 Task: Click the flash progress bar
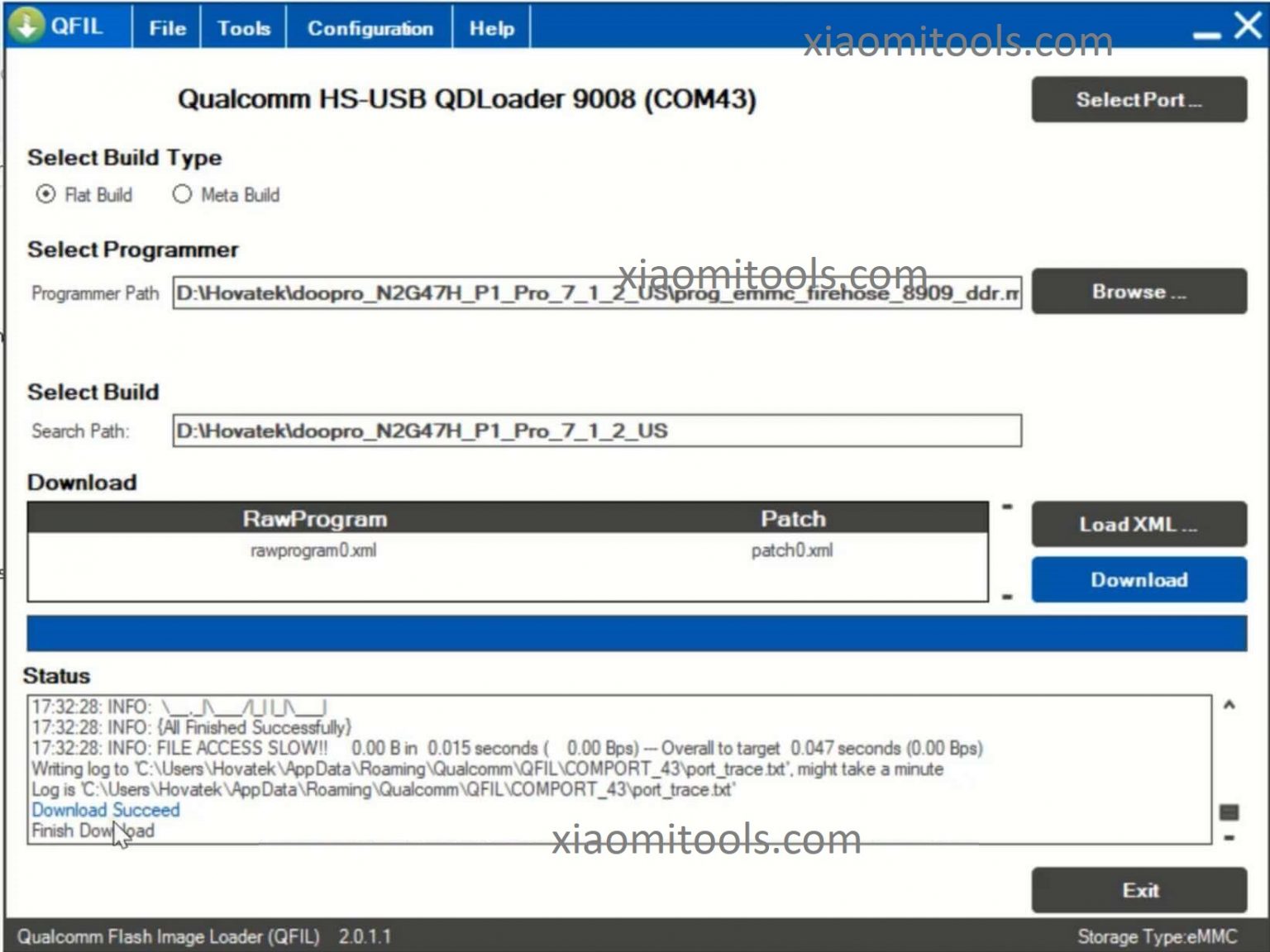pyautogui.click(x=635, y=631)
